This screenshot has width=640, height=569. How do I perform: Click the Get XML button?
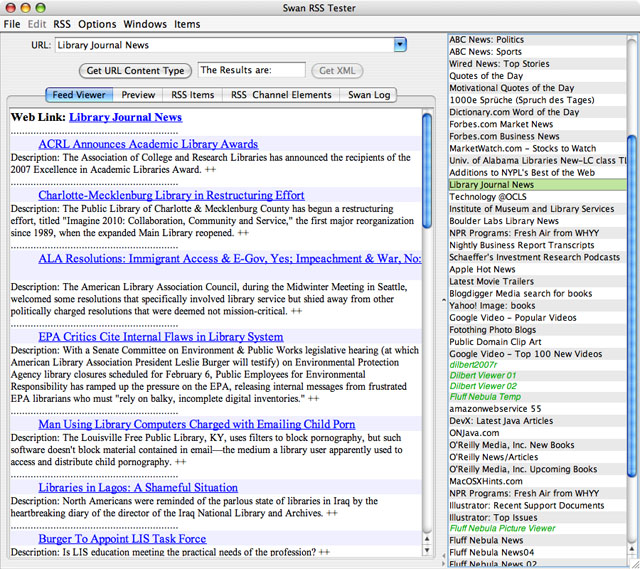coord(336,71)
